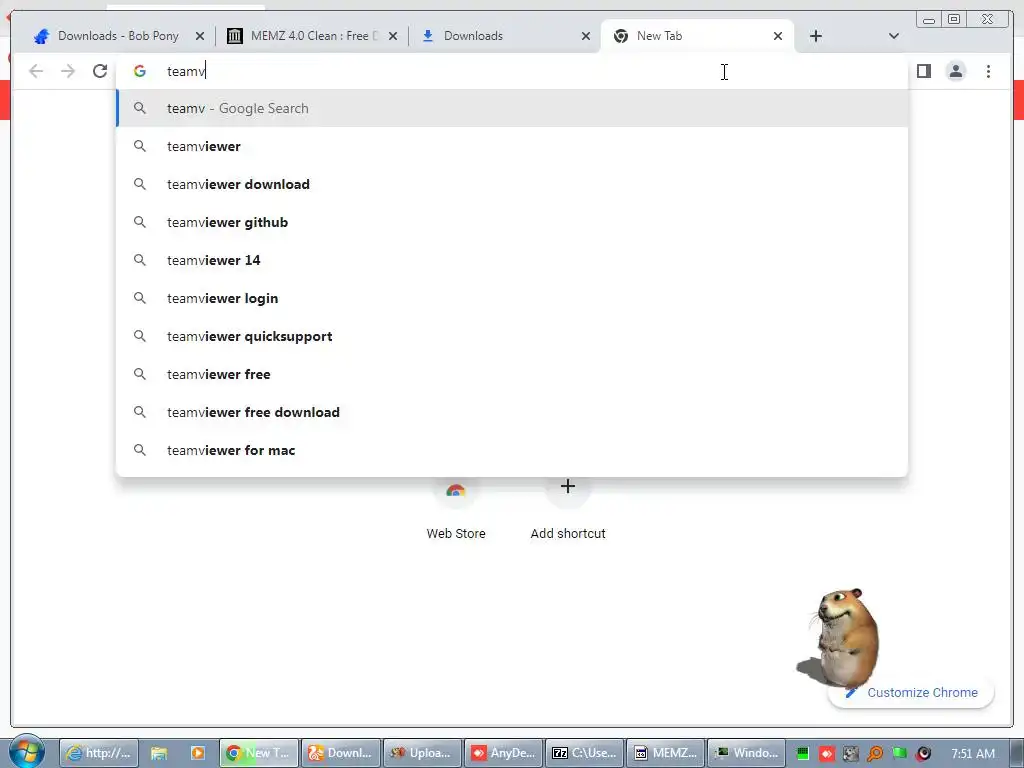
Task: Close the New Tab tab
Action: 778,37
